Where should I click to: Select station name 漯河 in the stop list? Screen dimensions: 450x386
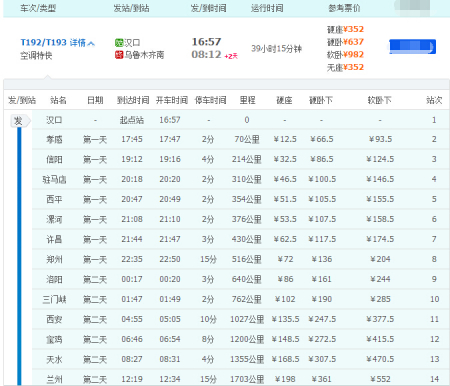[54, 219]
